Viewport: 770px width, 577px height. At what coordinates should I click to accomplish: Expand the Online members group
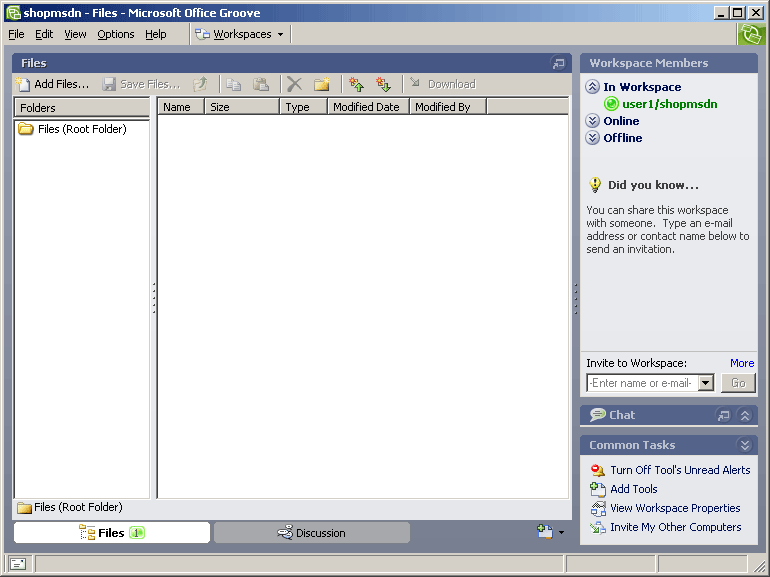pyautogui.click(x=593, y=121)
